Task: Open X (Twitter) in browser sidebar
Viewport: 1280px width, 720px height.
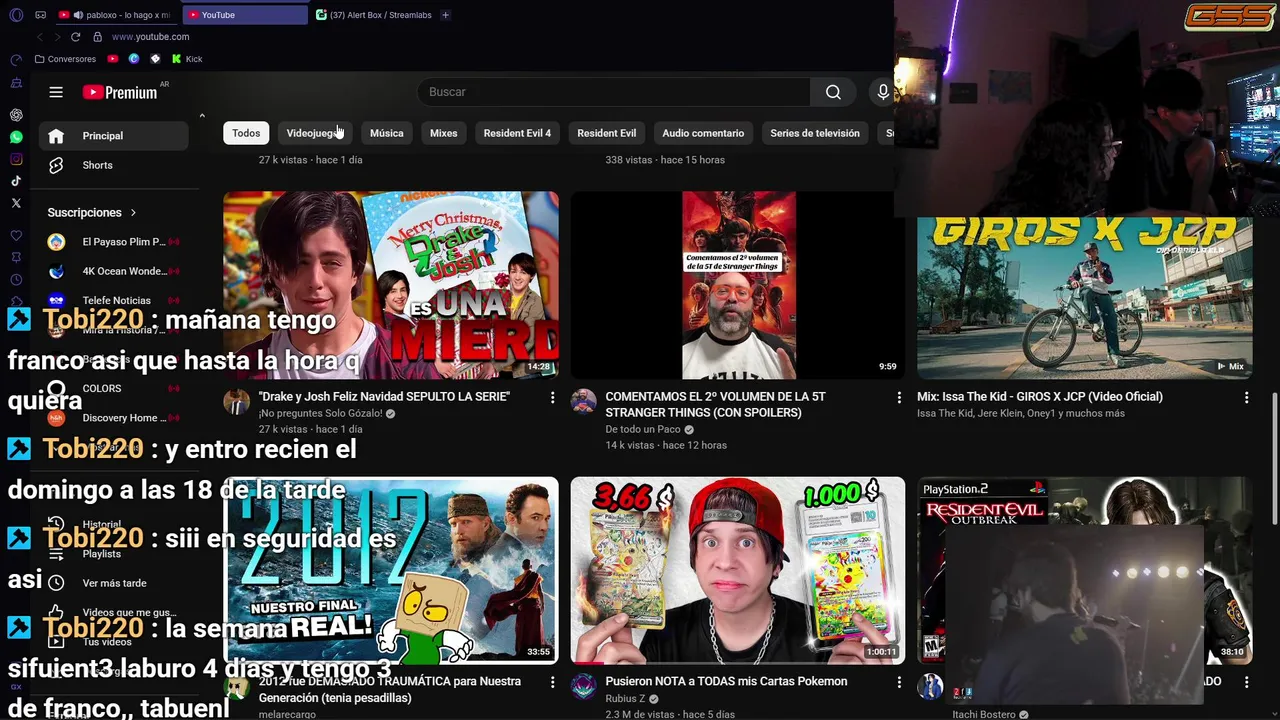Action: 16,203
